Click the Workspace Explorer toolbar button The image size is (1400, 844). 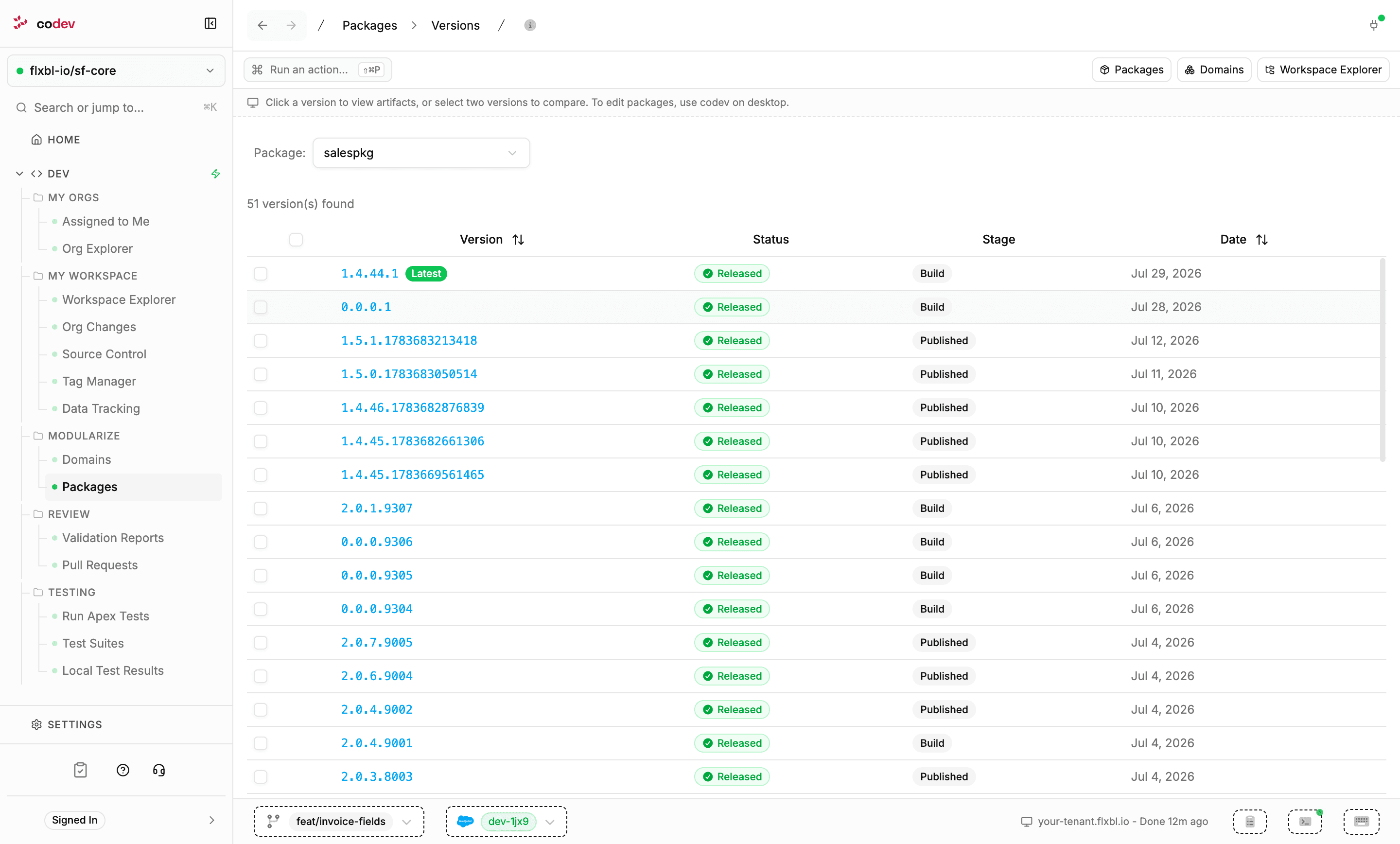(x=1323, y=70)
